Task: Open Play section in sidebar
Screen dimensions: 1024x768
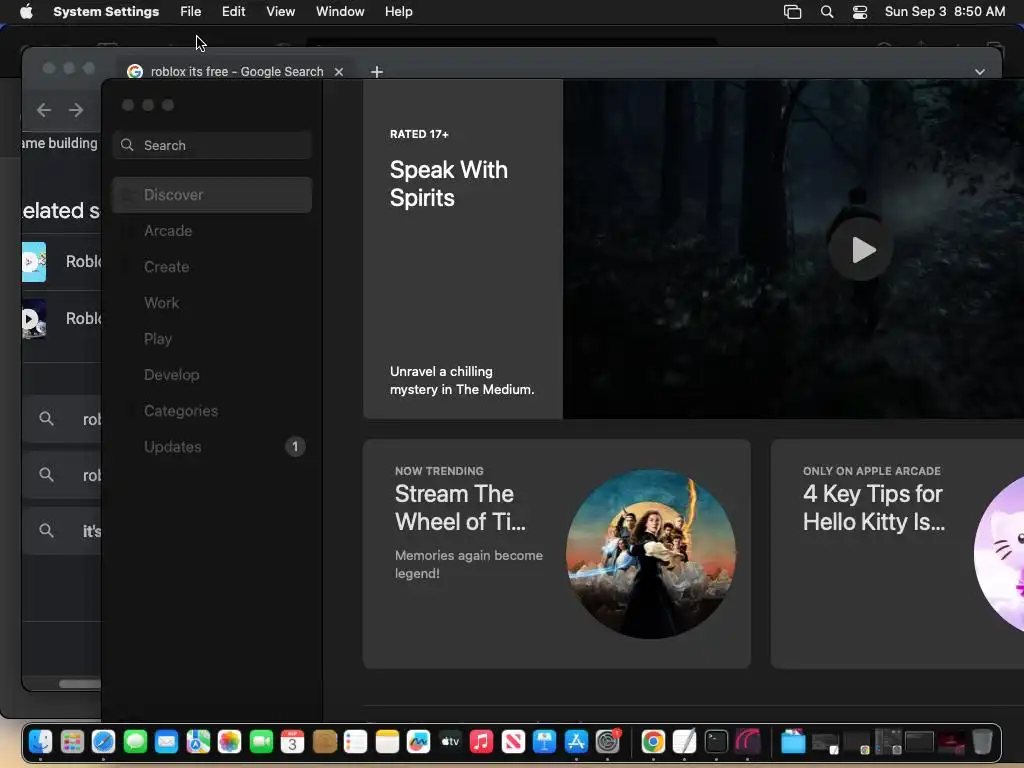Action: (x=212, y=338)
